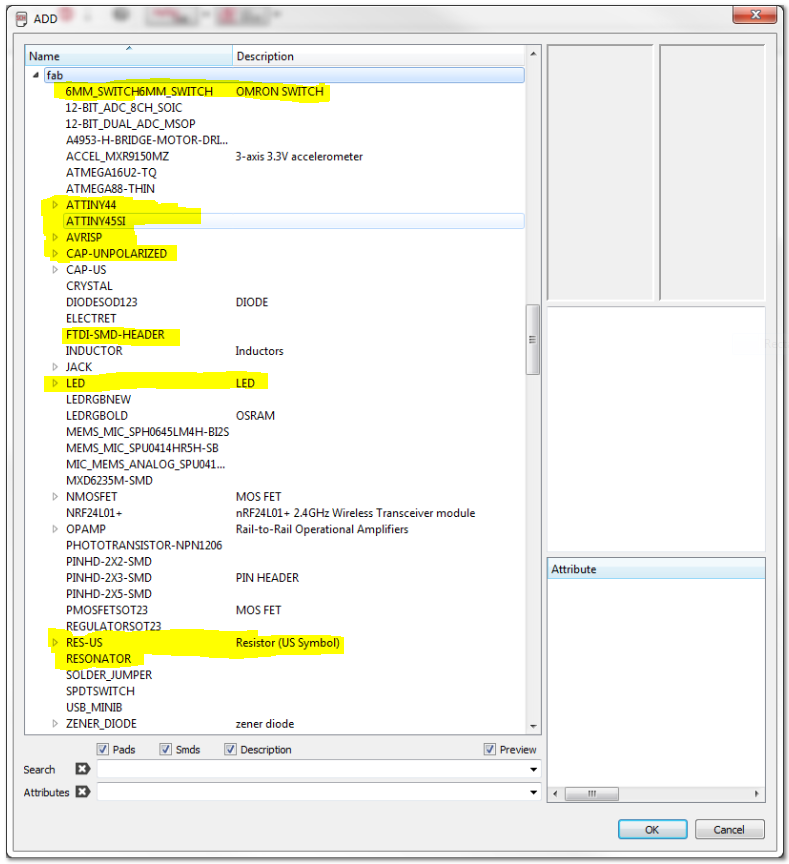Select FTDI-SMD-HEADER component
789x864 pixels.
coord(115,334)
